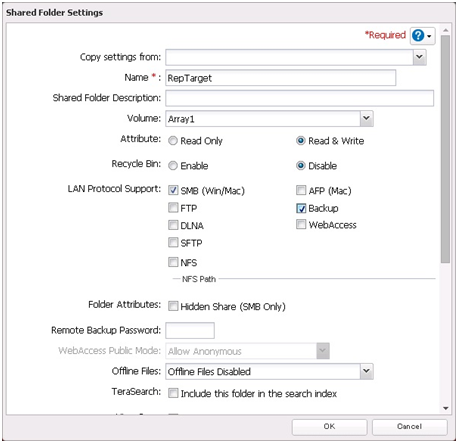
Task: Select Read & Write attribute
Action: [301, 141]
